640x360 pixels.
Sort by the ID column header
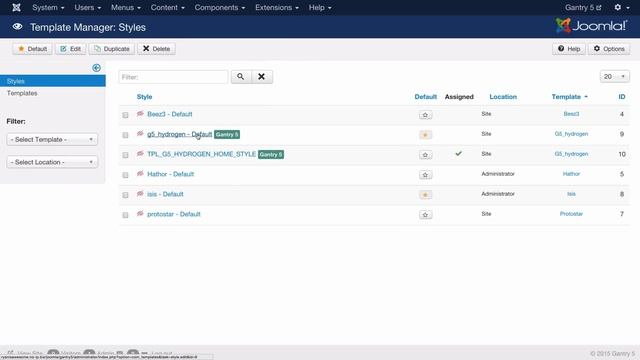[x=622, y=97]
